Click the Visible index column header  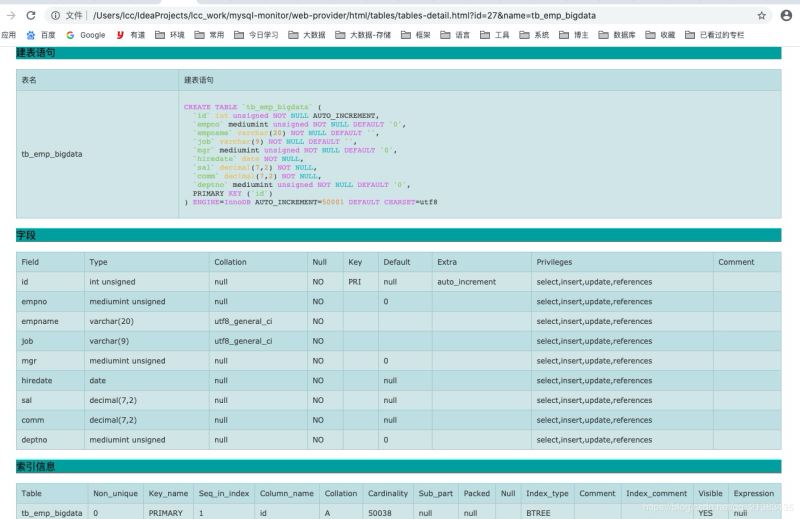[710, 493]
